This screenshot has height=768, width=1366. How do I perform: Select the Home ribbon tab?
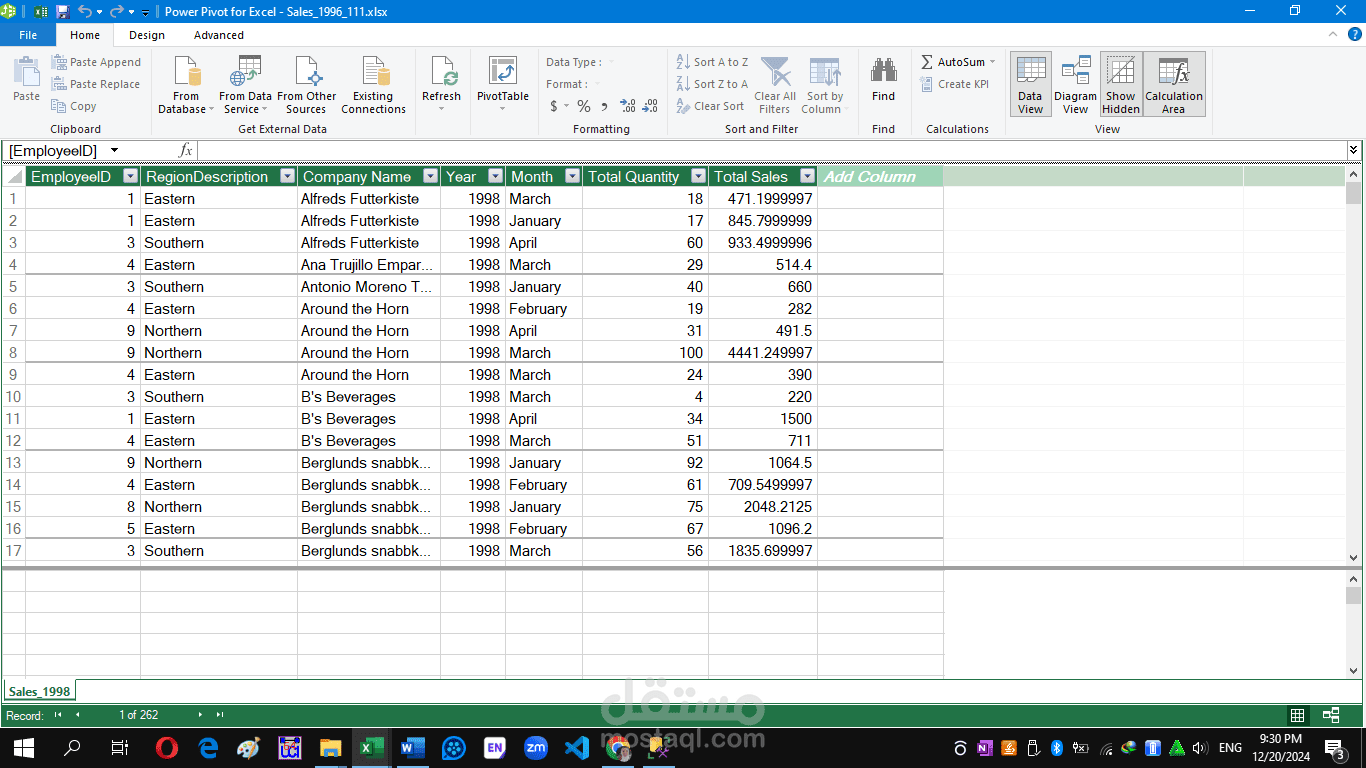coord(85,35)
